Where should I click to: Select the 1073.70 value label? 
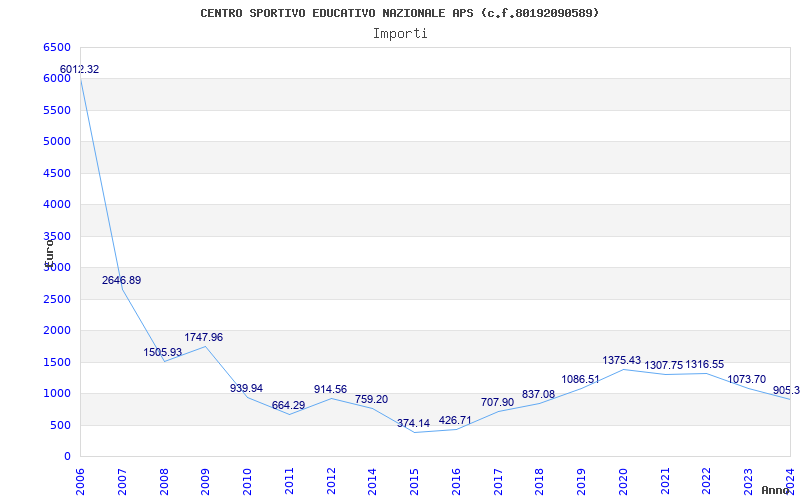pos(746,379)
